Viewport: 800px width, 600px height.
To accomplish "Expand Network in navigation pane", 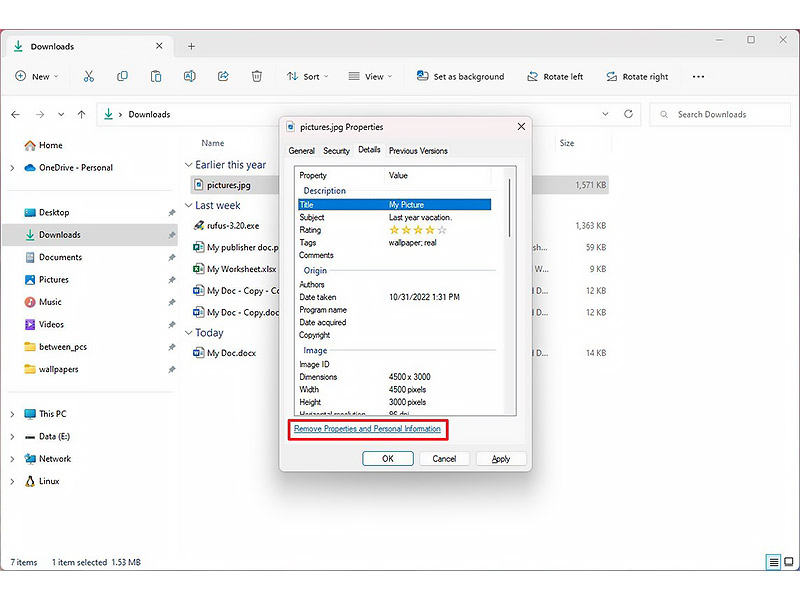I will (x=12, y=459).
